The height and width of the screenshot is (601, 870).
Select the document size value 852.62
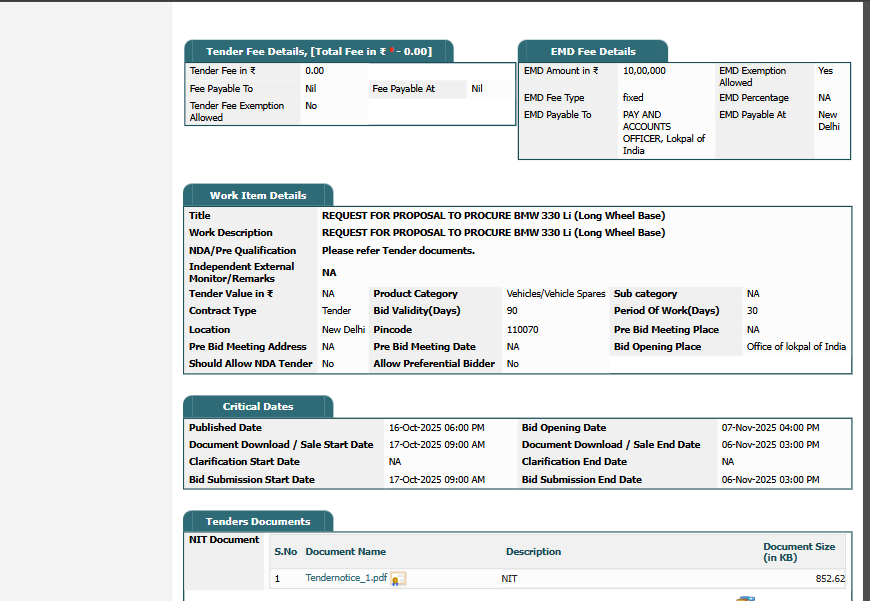coord(830,579)
